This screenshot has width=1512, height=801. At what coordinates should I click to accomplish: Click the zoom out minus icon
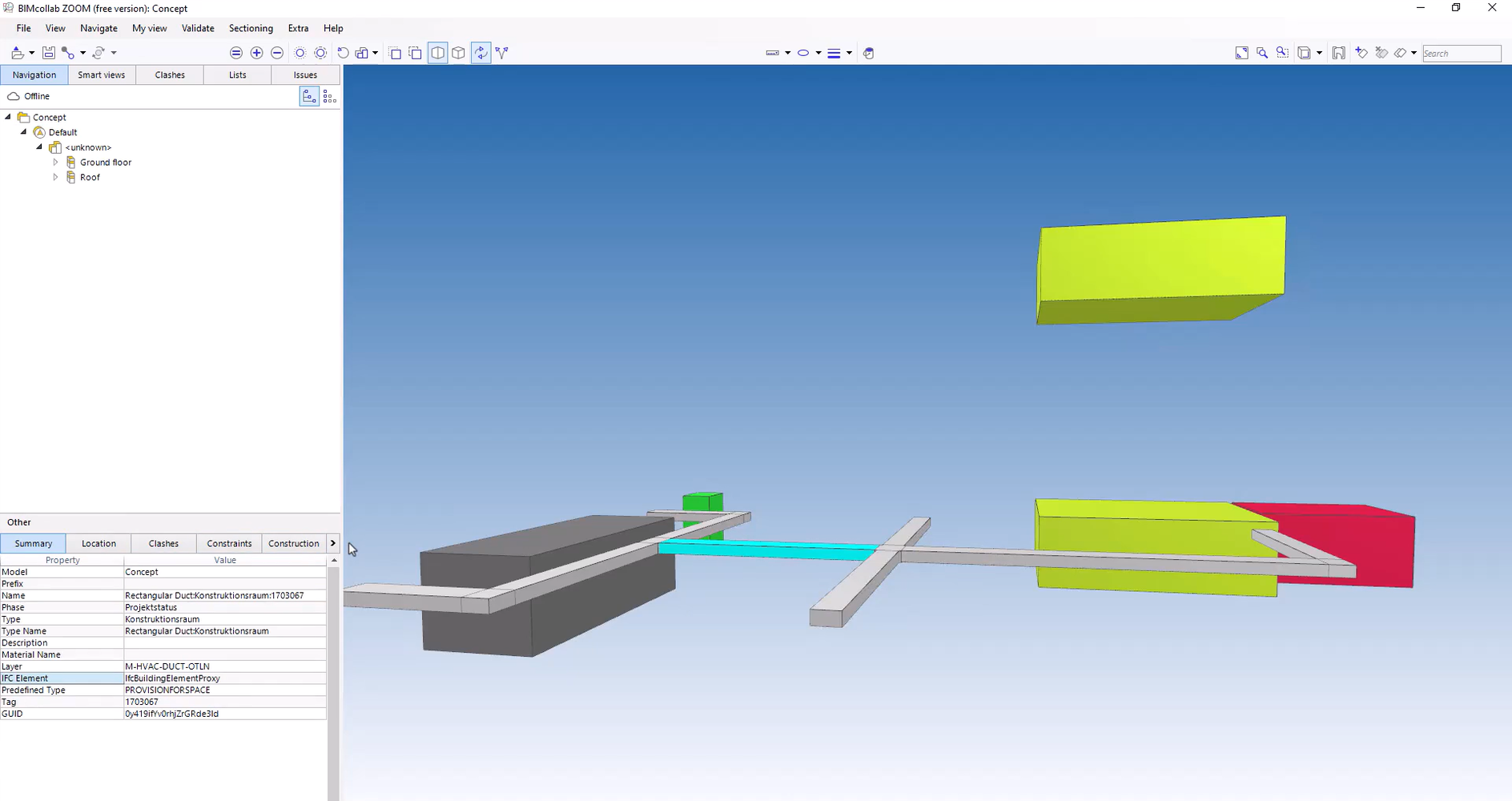(x=277, y=53)
